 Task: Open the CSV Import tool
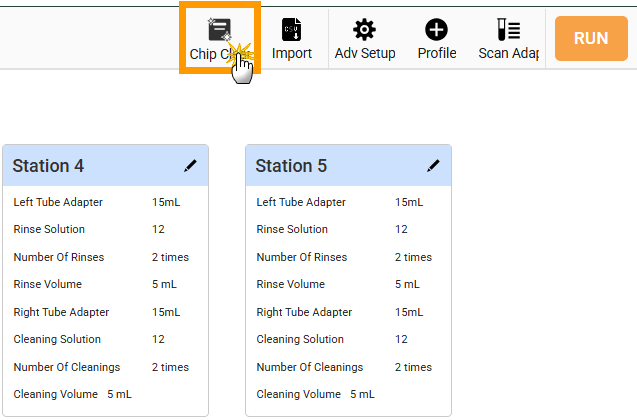pyautogui.click(x=292, y=37)
